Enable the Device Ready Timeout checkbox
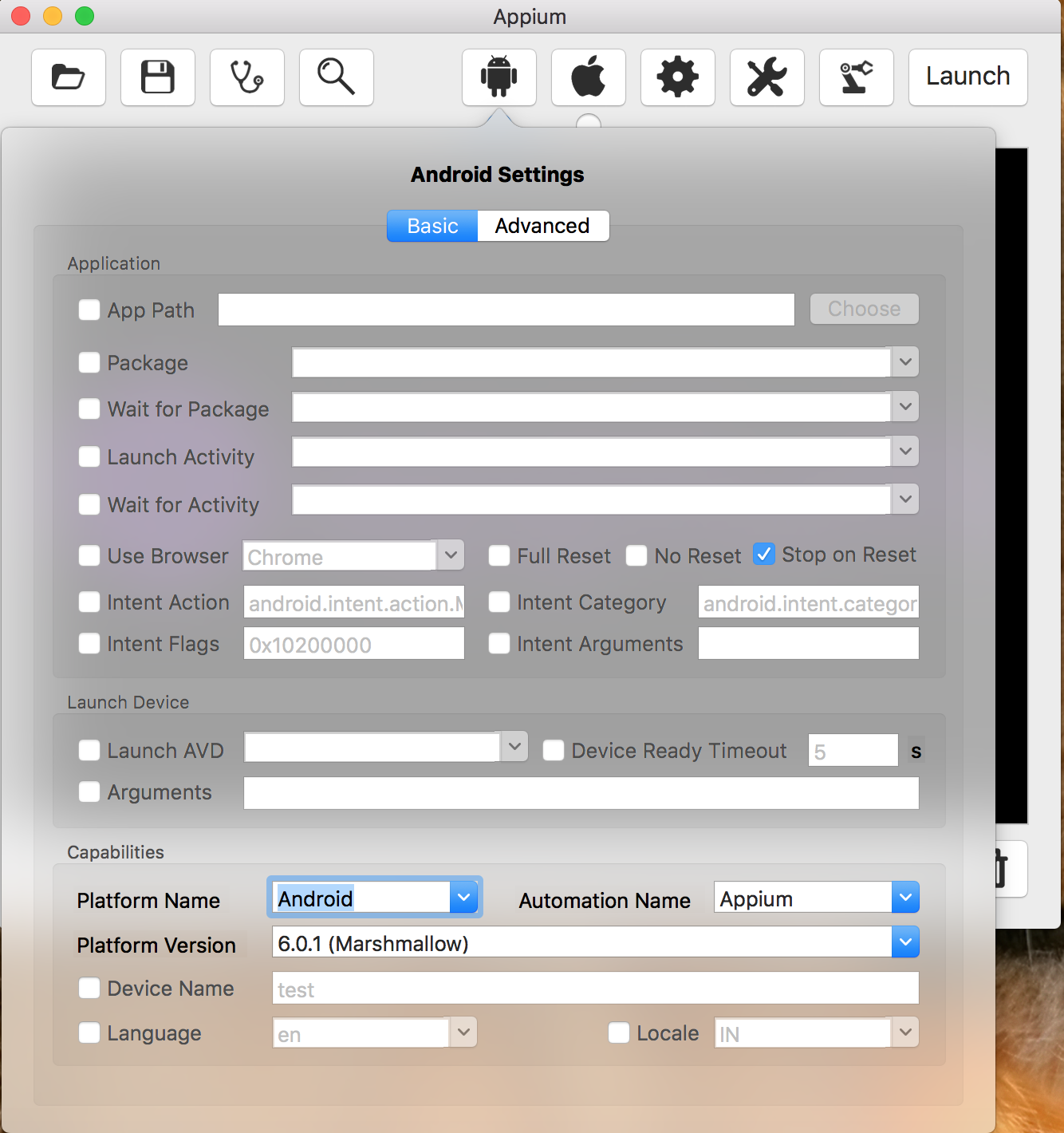The image size is (1064, 1133). pos(554,751)
